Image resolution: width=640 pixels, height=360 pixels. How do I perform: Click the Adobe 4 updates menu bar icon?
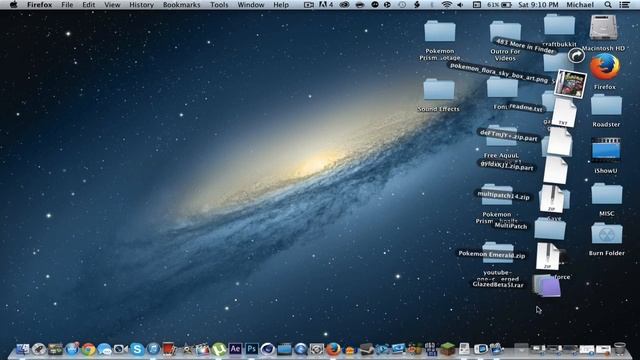[x=326, y=5]
